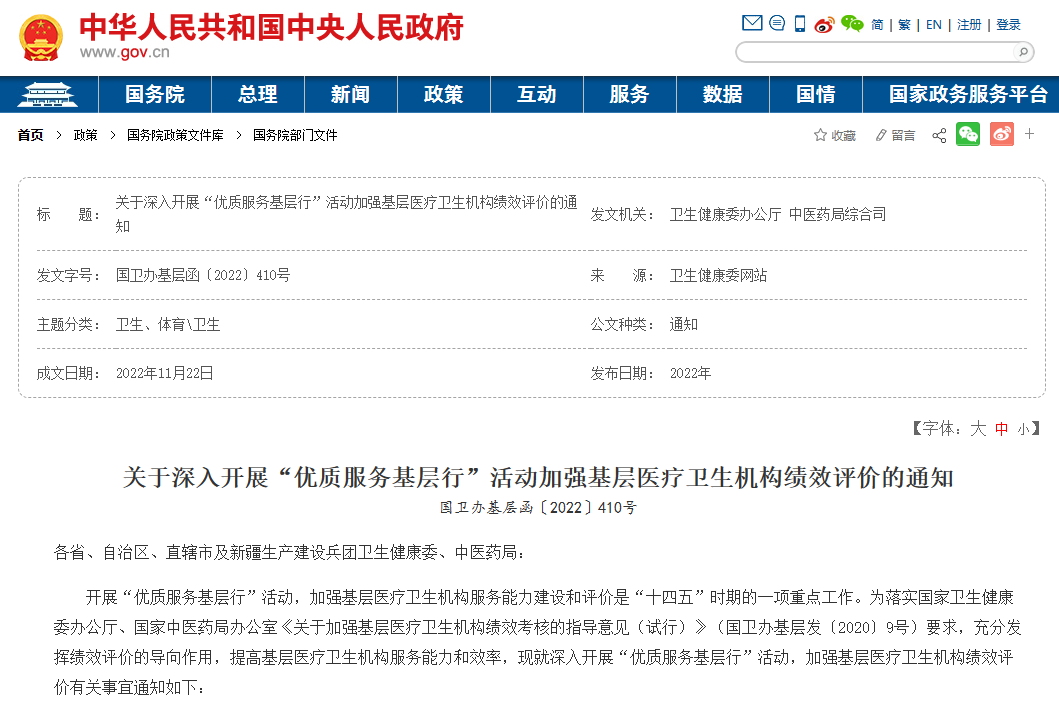Open the 国情 menu
This screenshot has width=1059, height=702.
point(816,95)
